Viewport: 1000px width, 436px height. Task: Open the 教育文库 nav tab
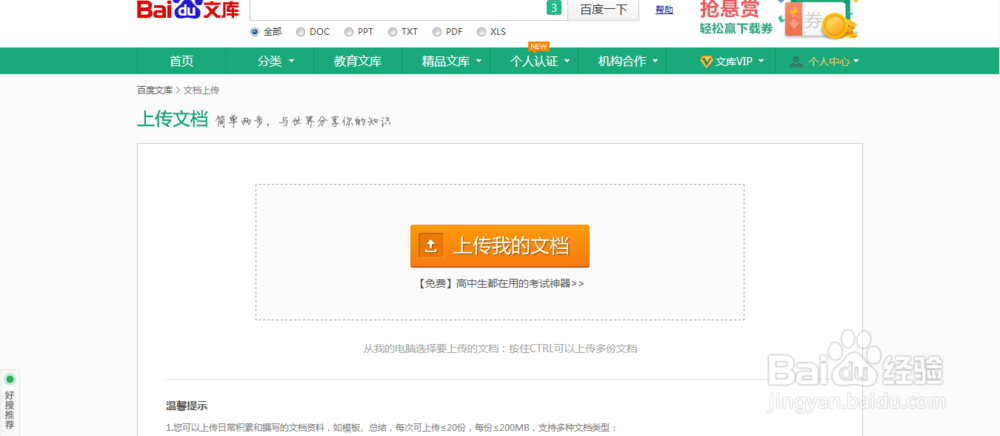(358, 61)
